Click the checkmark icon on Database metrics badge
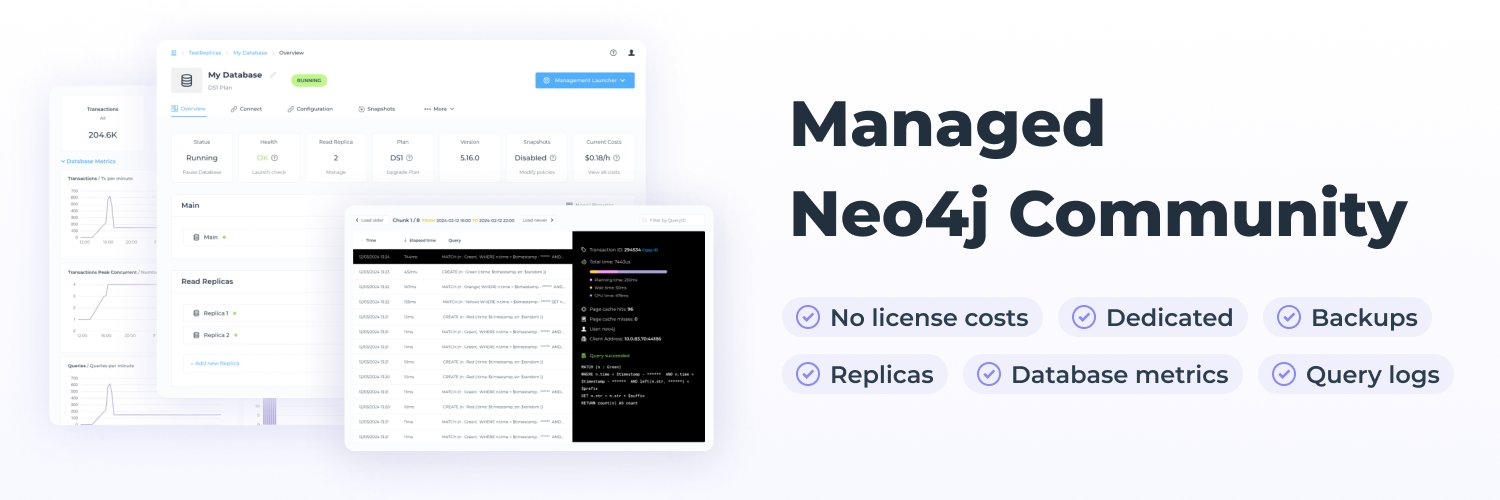 (x=989, y=375)
